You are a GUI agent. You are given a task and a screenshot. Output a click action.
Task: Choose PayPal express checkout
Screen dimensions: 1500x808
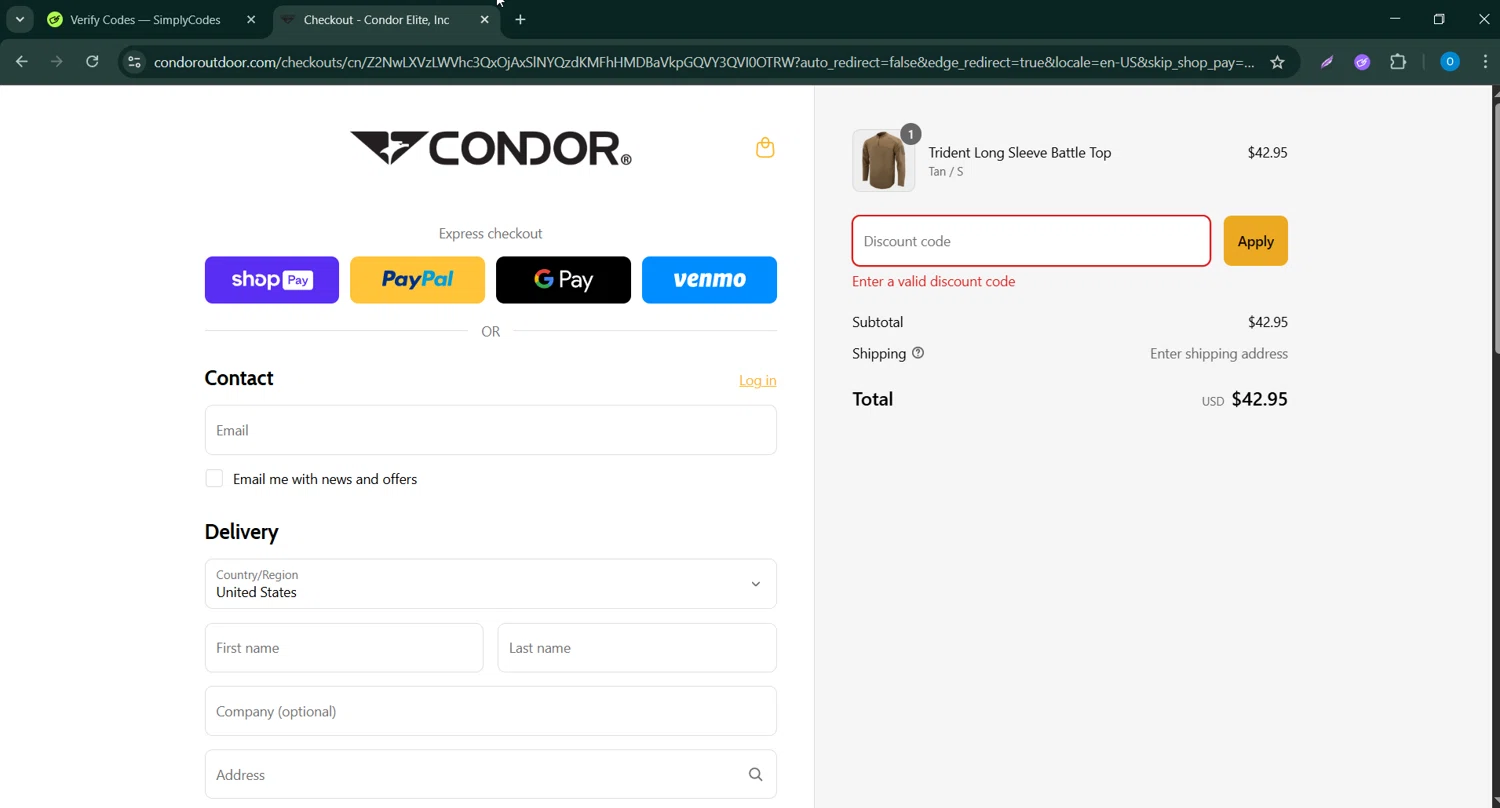point(417,280)
